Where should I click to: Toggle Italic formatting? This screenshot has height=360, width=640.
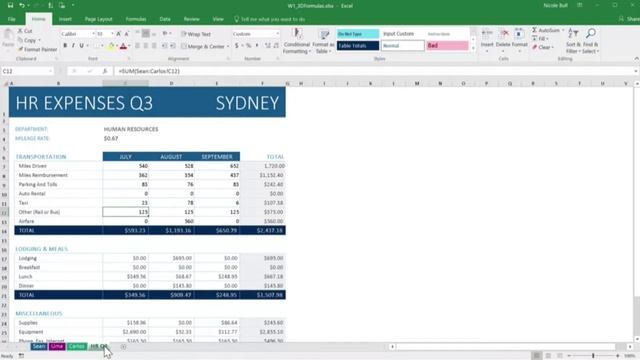pyautogui.click(x=73, y=46)
